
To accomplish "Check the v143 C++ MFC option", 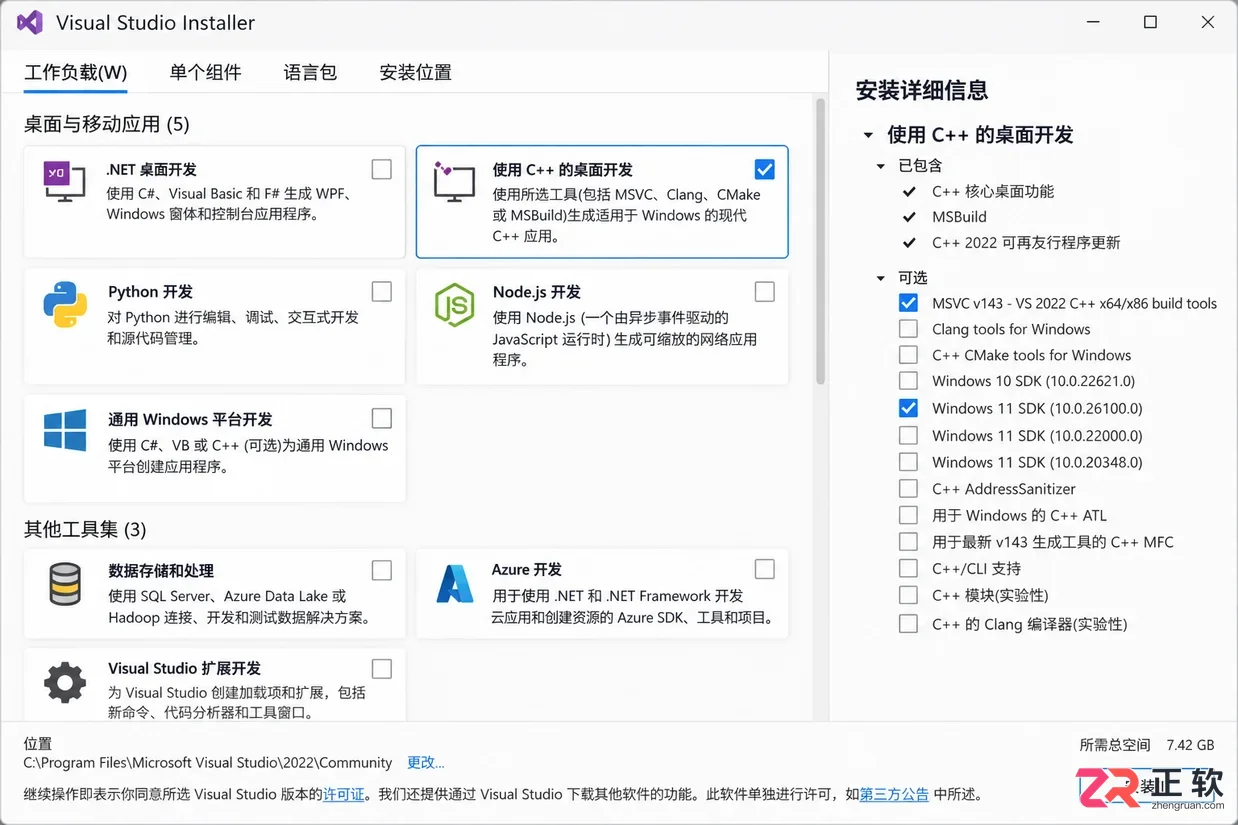I will pyautogui.click(x=908, y=542).
